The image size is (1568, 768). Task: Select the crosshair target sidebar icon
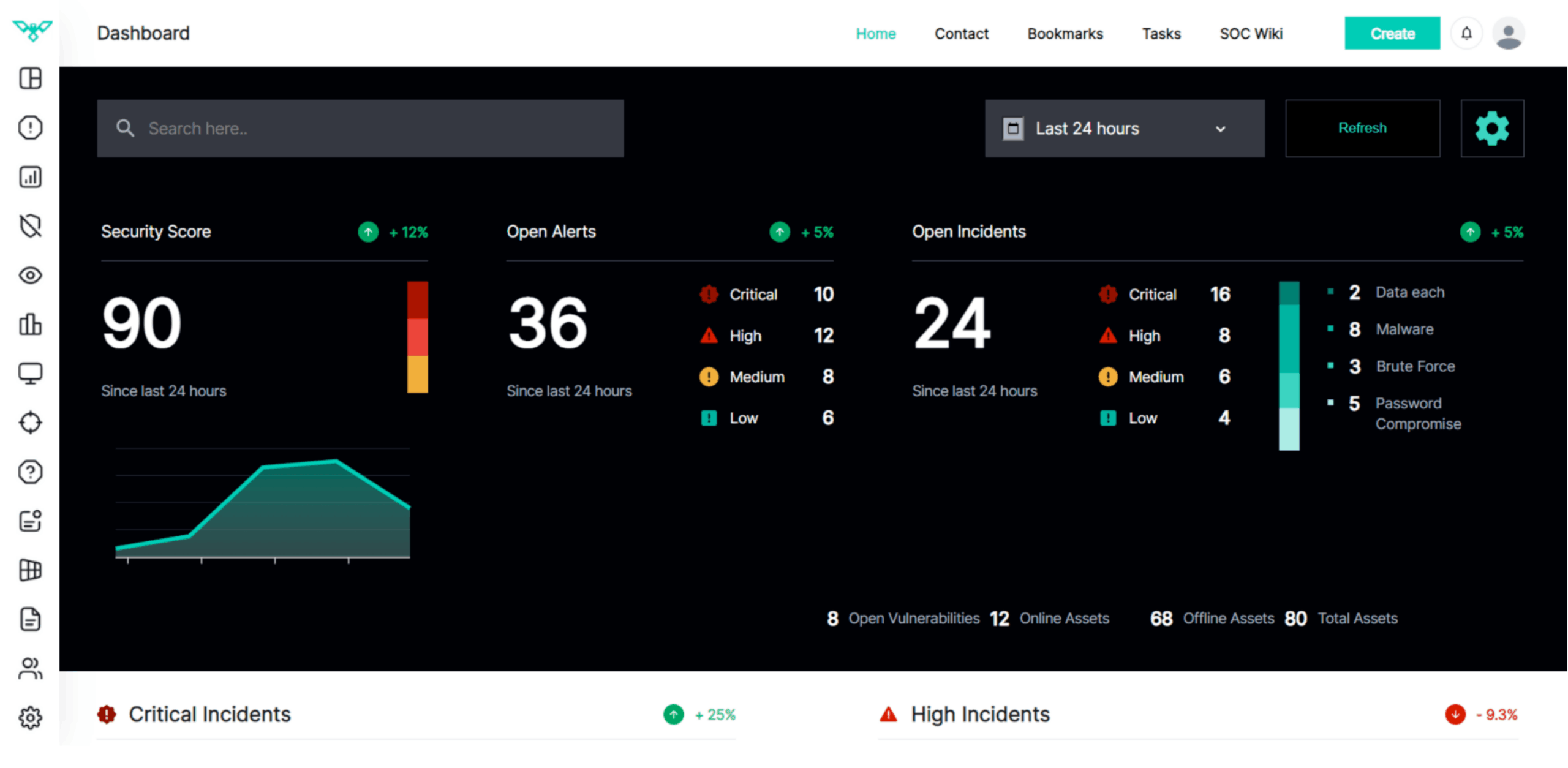pyautogui.click(x=30, y=422)
